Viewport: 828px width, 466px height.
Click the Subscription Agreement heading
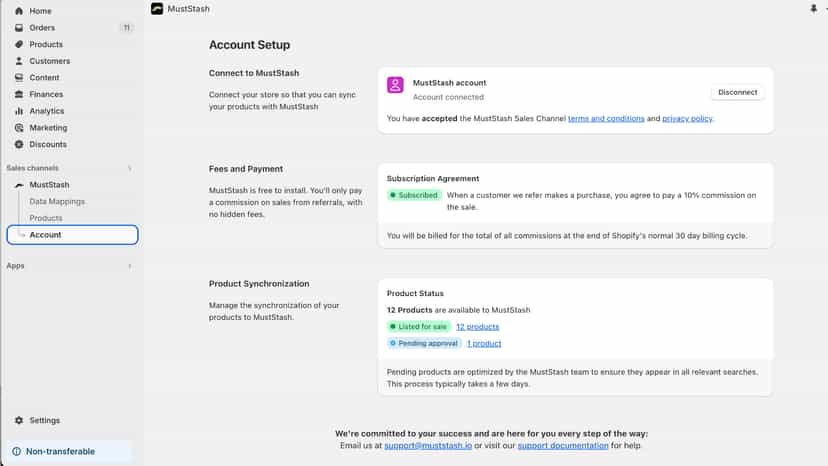pos(433,179)
